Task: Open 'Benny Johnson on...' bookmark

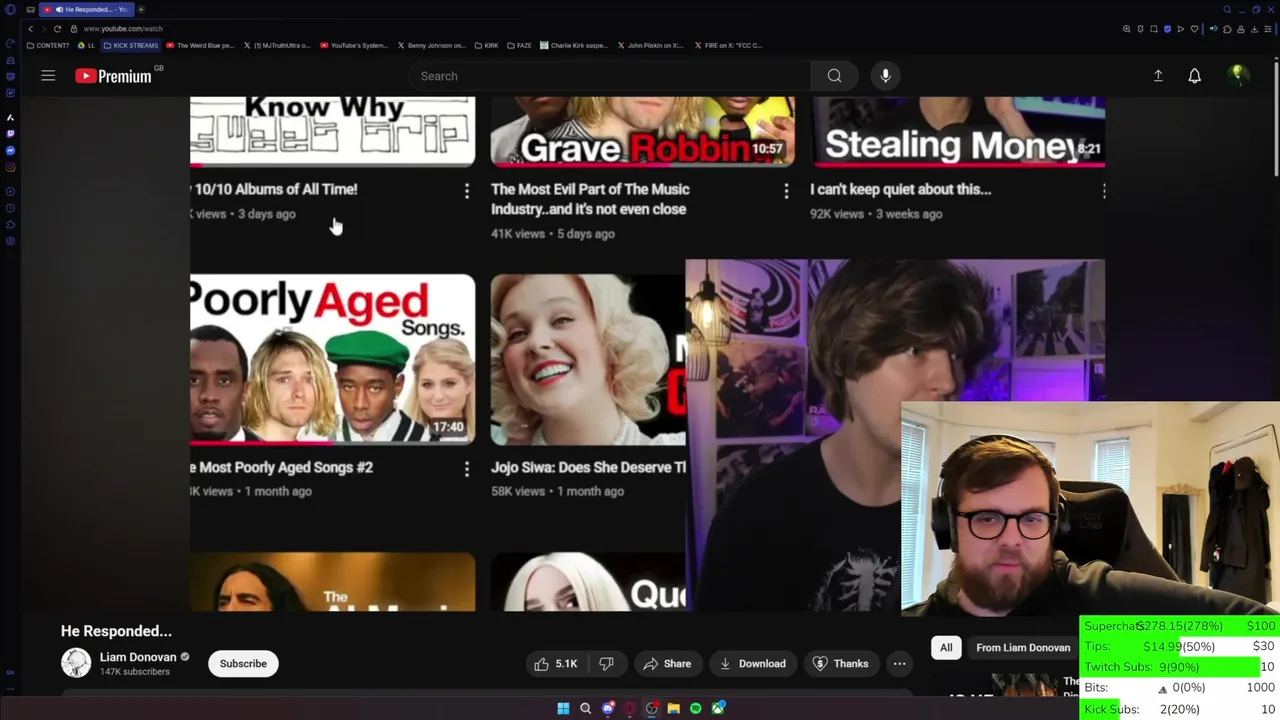Action: click(x=431, y=45)
